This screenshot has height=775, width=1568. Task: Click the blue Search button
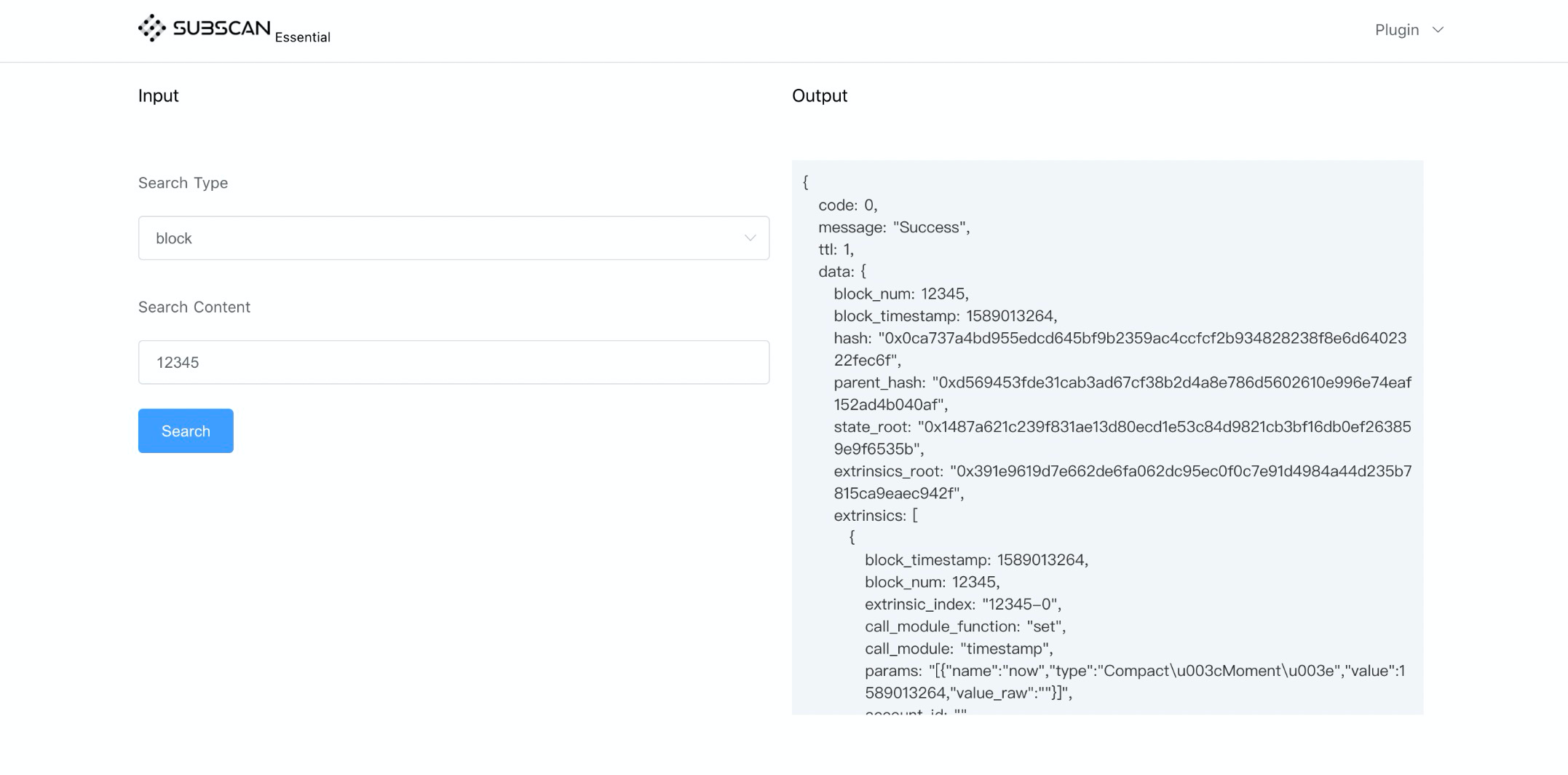tap(186, 430)
